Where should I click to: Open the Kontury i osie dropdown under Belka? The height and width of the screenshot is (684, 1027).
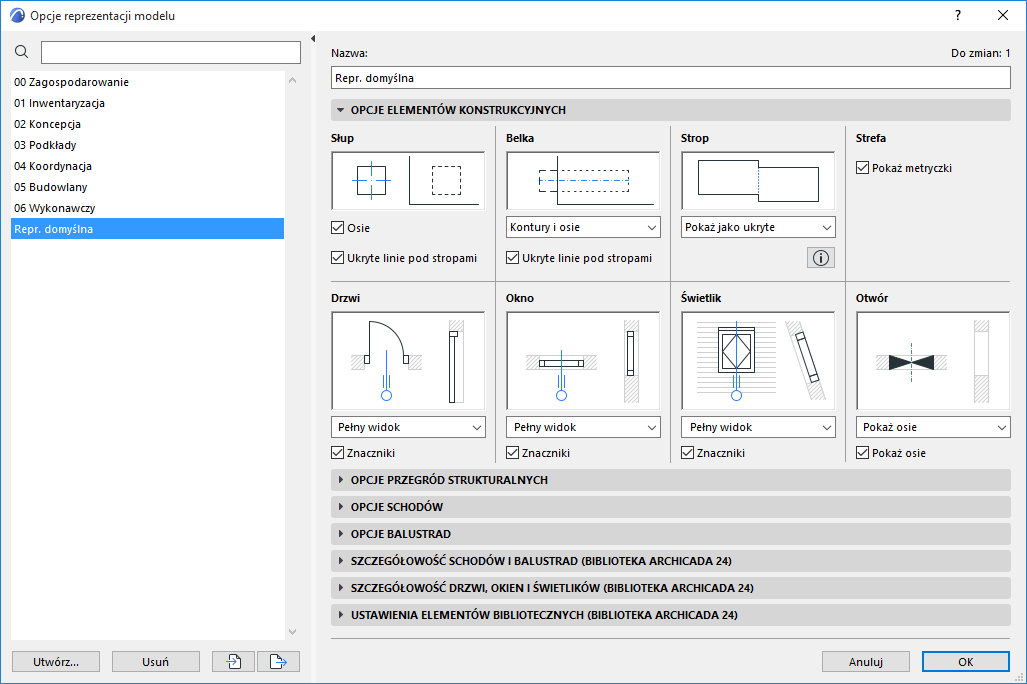click(x=582, y=227)
